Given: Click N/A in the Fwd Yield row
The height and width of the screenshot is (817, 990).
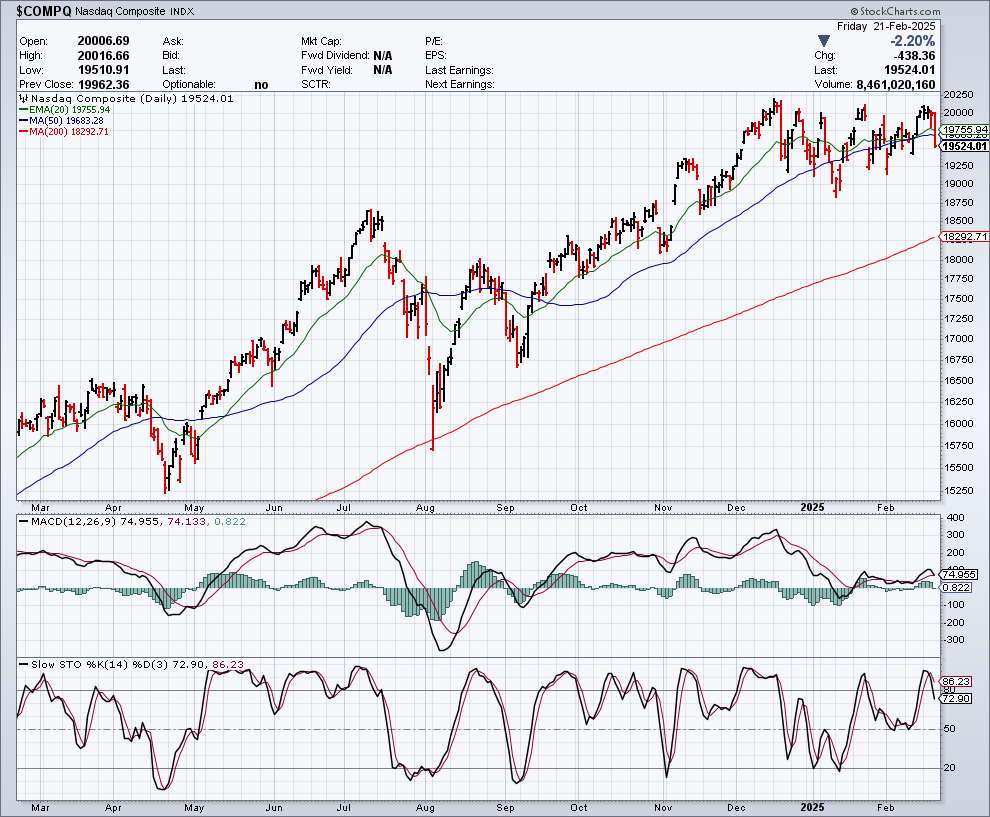Looking at the screenshot, I should pos(383,70).
